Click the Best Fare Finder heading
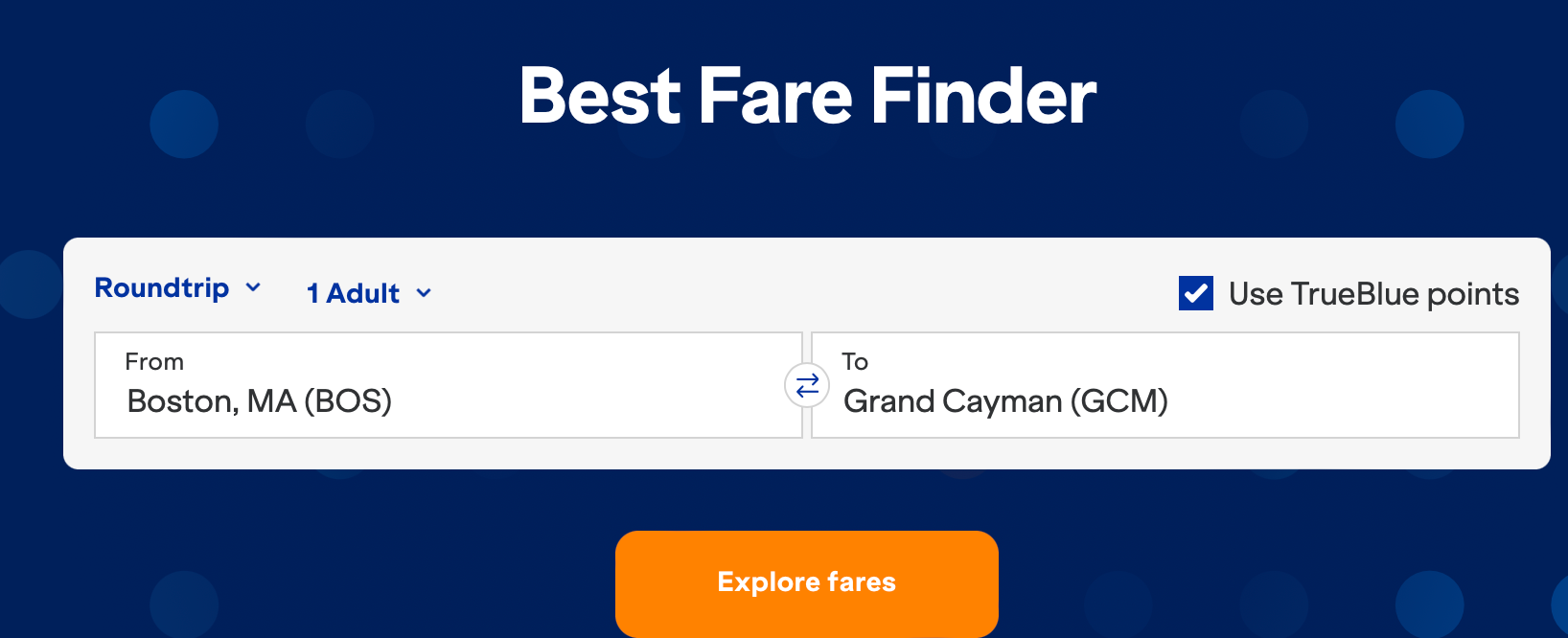Screen dimensions: 1568x638 807,96
